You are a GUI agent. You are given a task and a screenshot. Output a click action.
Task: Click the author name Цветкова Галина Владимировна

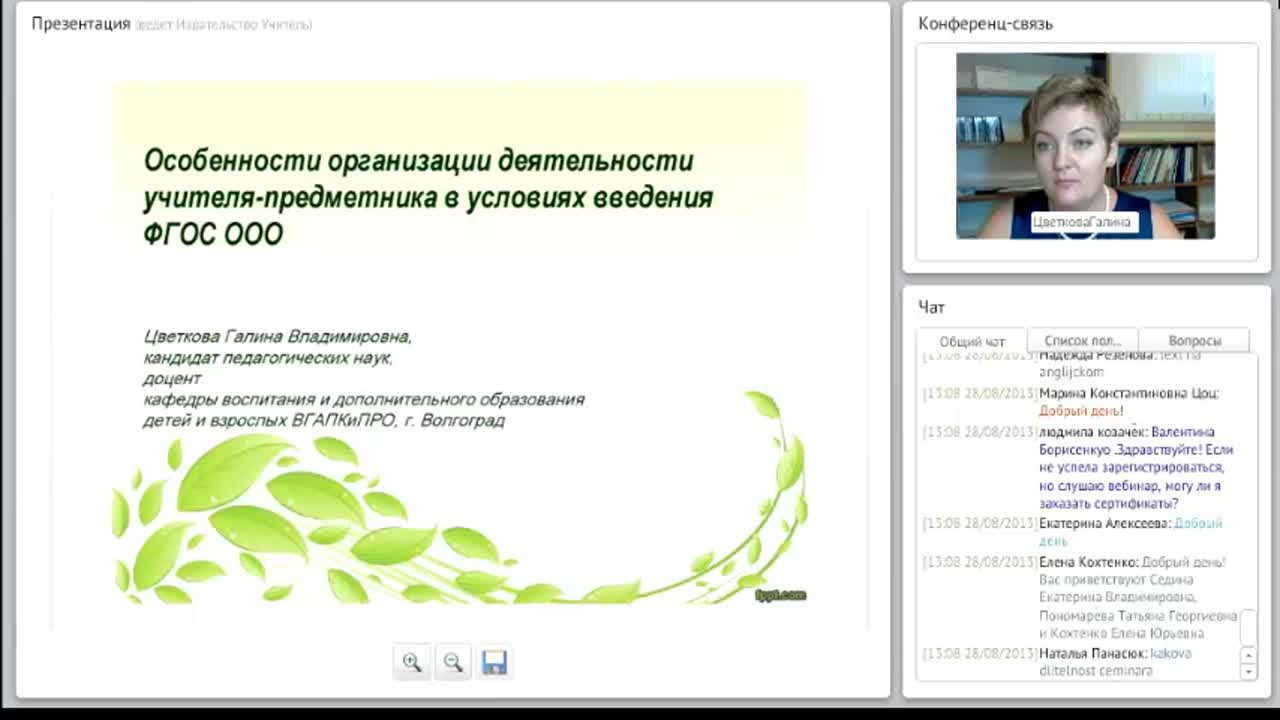pyautogui.click(x=277, y=337)
